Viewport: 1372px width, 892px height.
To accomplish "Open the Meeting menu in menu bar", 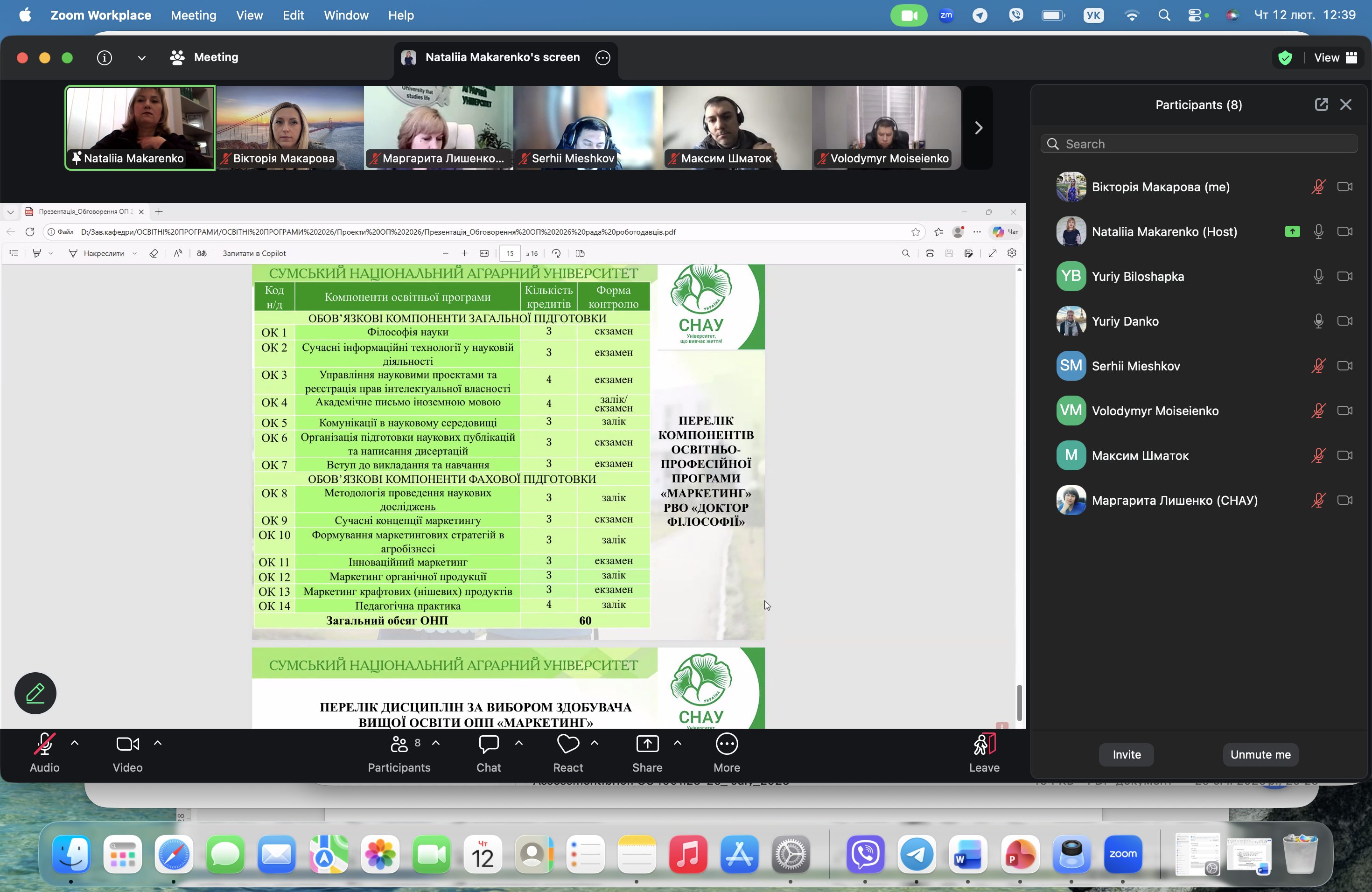I will [x=193, y=15].
